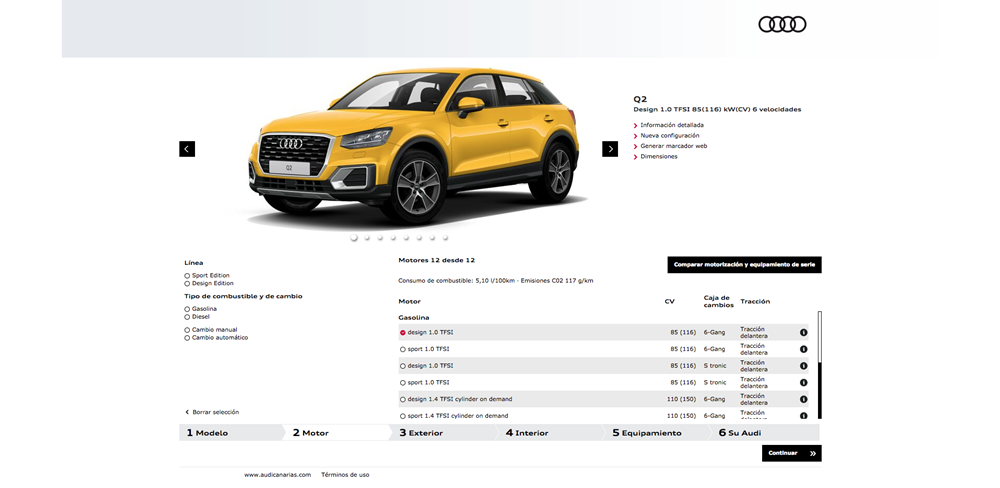Click Comparar motorización y equipamiento de serie
The width and height of the screenshot is (1000, 488).
(744, 265)
